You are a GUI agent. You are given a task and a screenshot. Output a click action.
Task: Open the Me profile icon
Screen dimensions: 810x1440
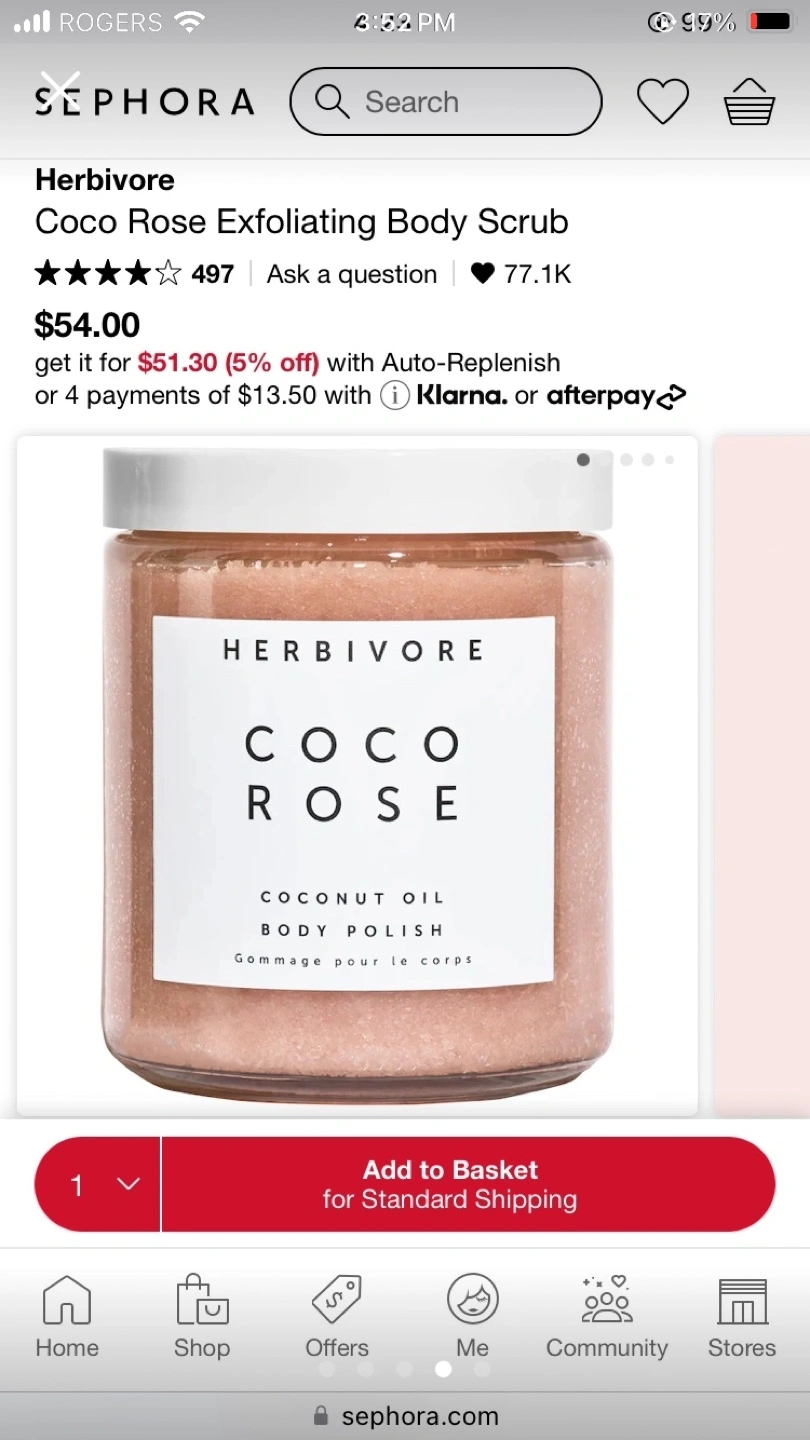coord(472,1299)
